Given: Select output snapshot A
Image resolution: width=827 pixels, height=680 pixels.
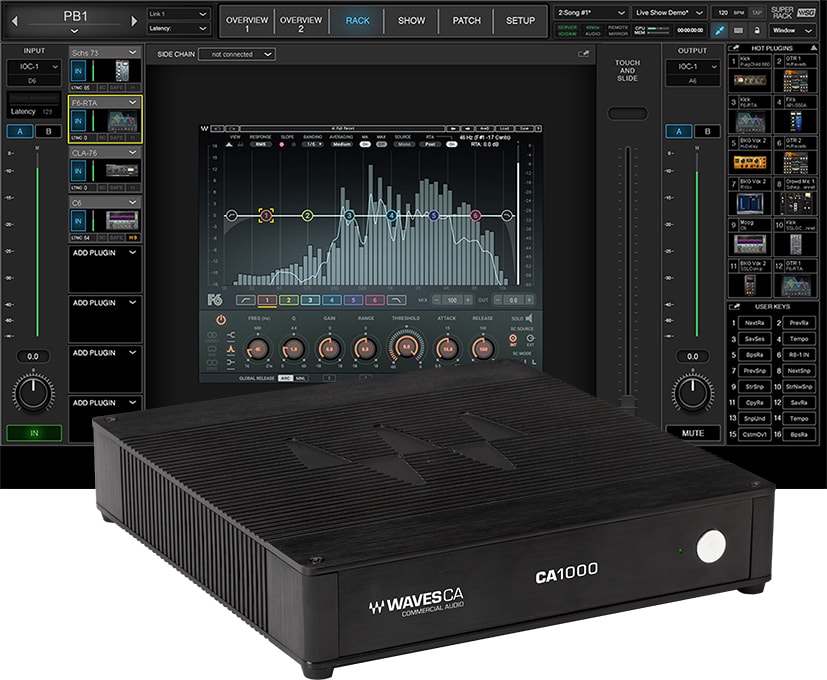Looking at the screenshot, I should pos(679,131).
